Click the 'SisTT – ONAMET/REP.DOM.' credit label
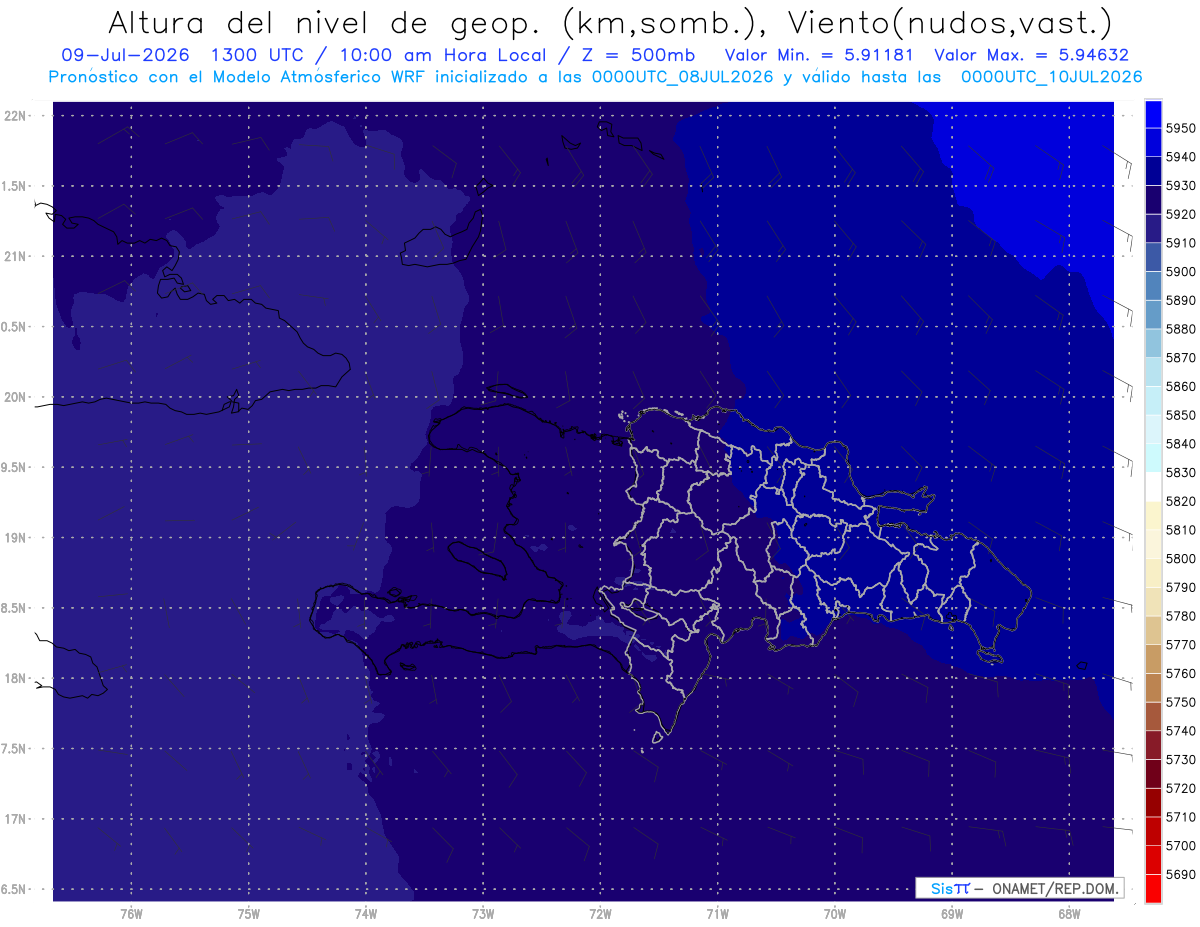Image resolution: width=1200 pixels, height=927 pixels. (x=1018, y=888)
